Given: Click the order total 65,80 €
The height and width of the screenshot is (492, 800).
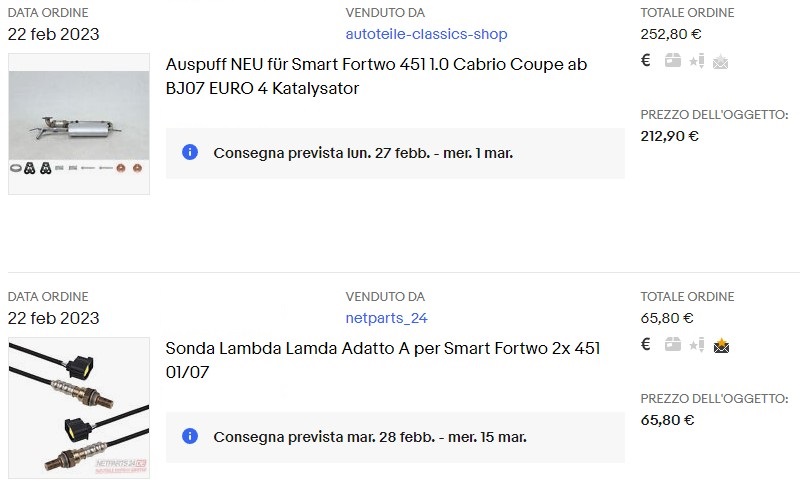Looking at the screenshot, I should click(x=667, y=318).
